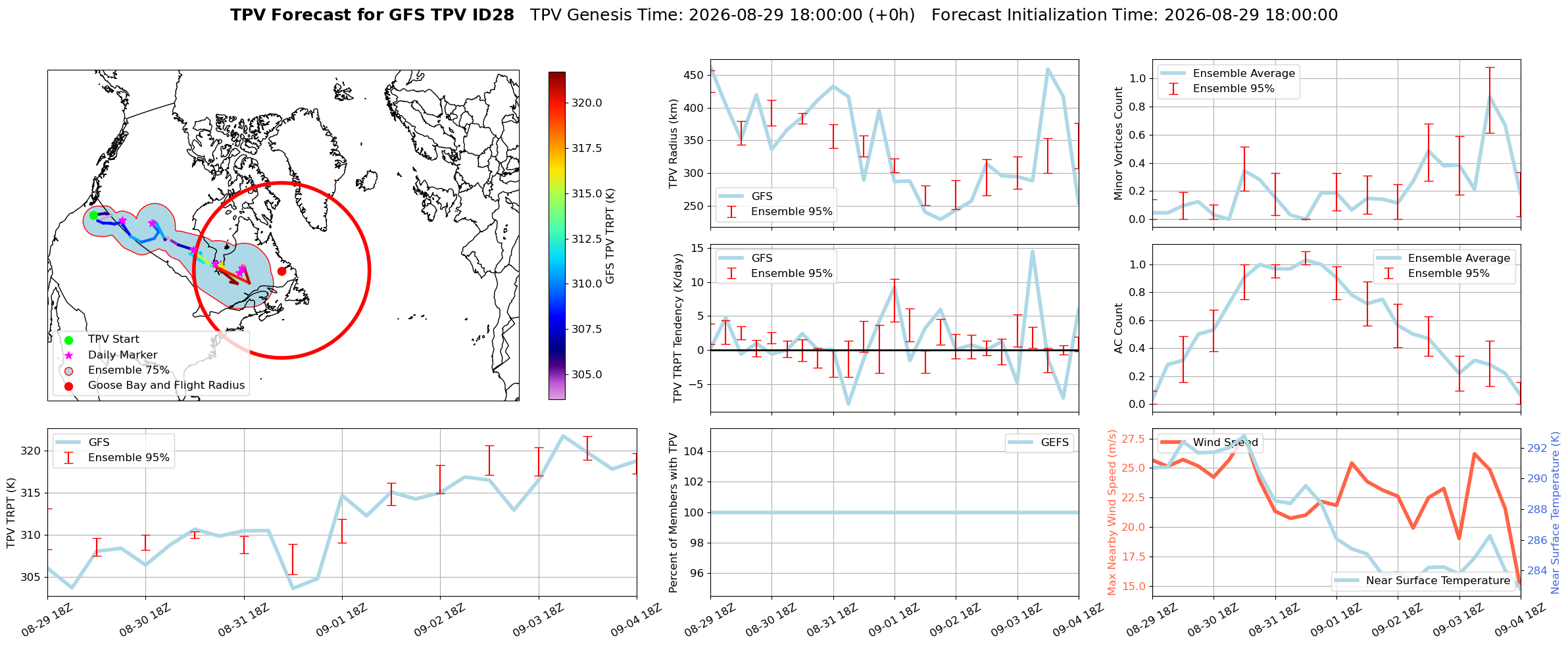The image size is (1568, 646).
Task: Select the "27.5" tick on the wind speed axis
Action: (1135, 439)
